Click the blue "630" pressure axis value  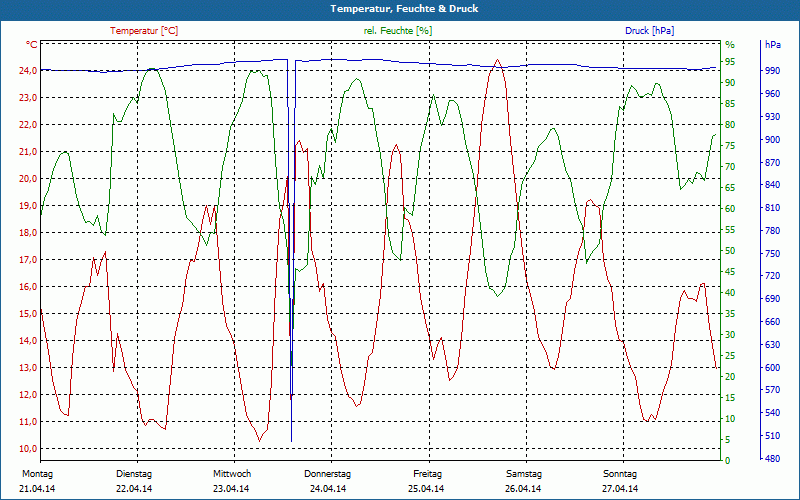(773, 345)
